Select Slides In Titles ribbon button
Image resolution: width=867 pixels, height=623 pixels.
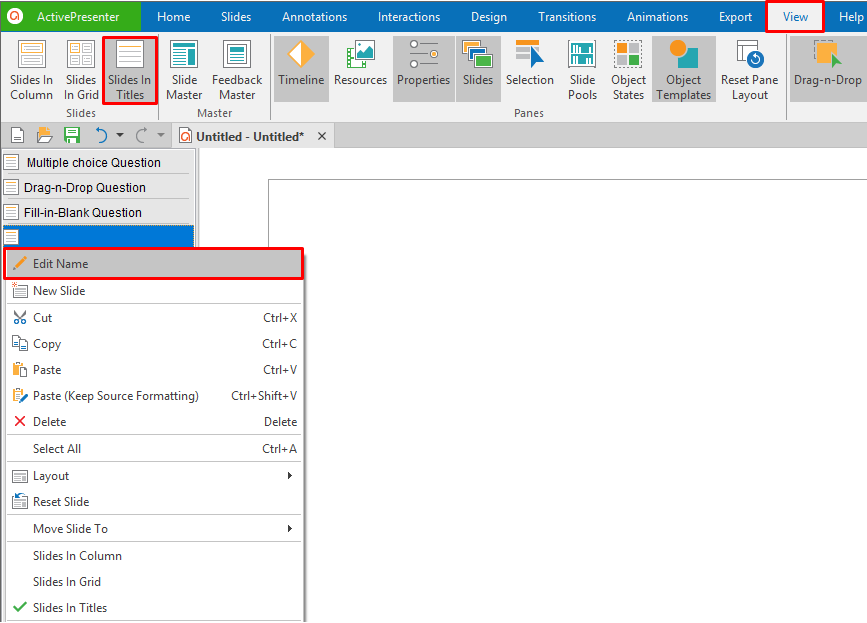pyautogui.click(x=130, y=70)
